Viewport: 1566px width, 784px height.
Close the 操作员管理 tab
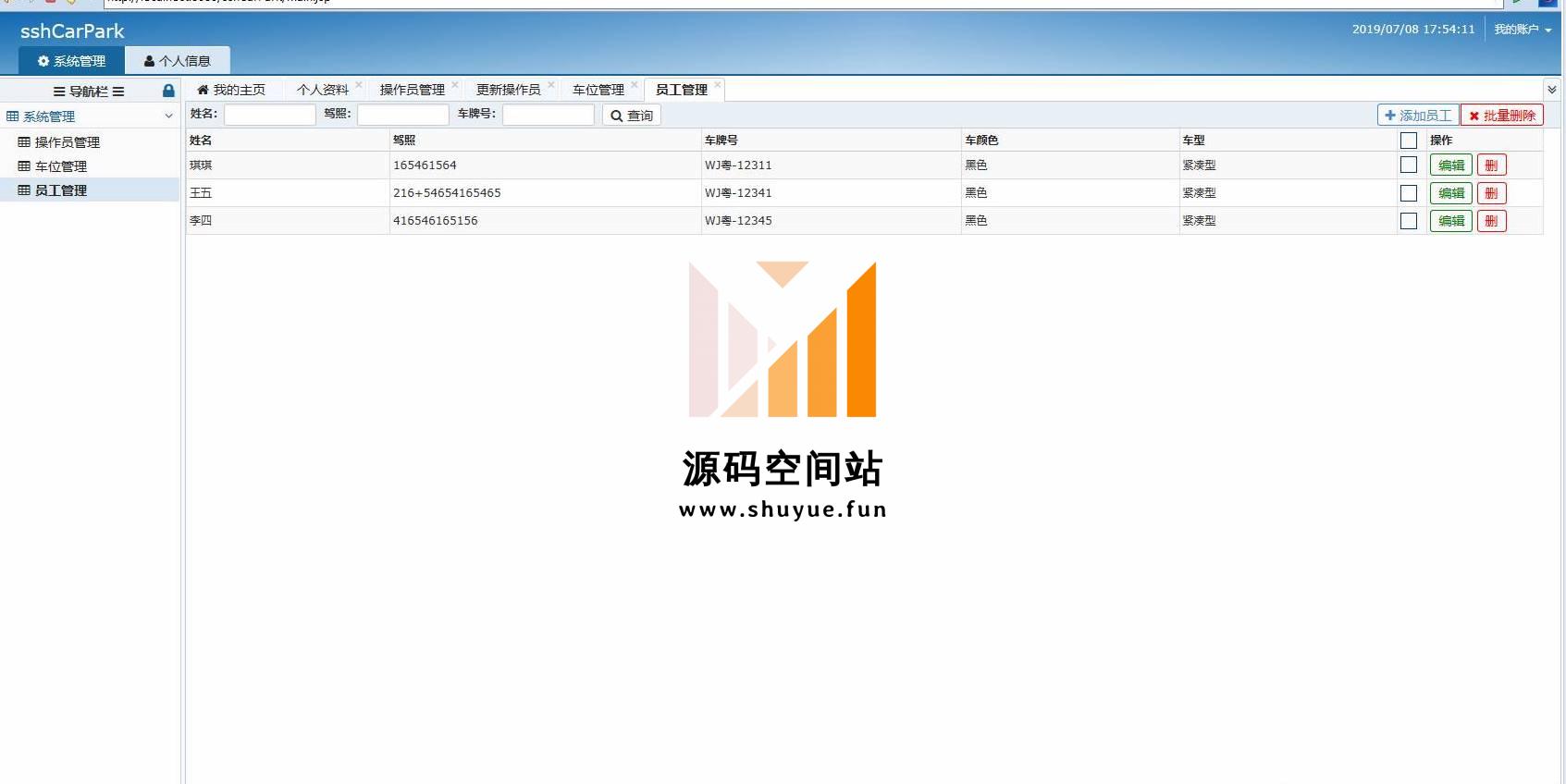click(x=455, y=84)
